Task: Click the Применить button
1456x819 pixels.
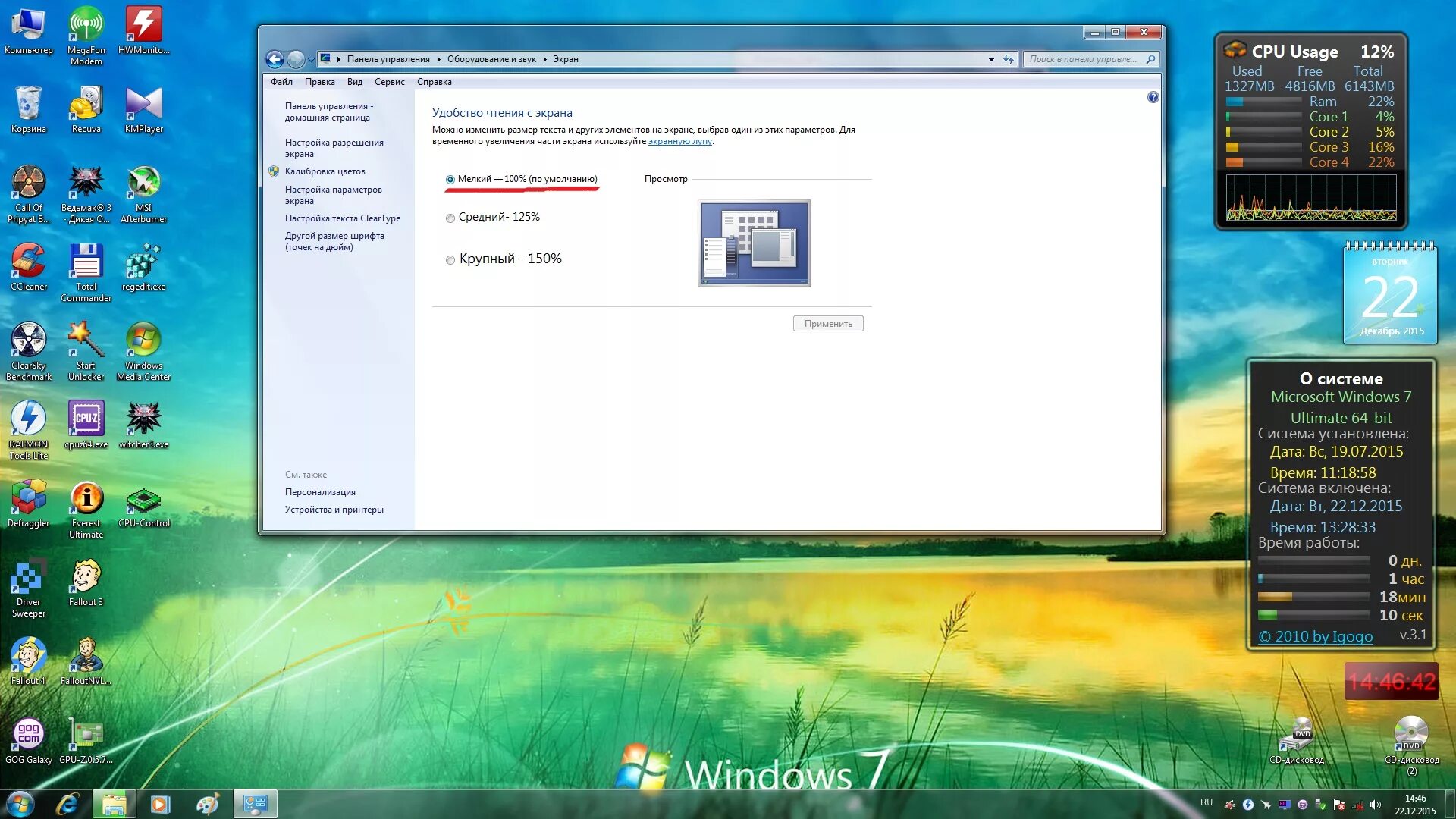Action: 828,324
